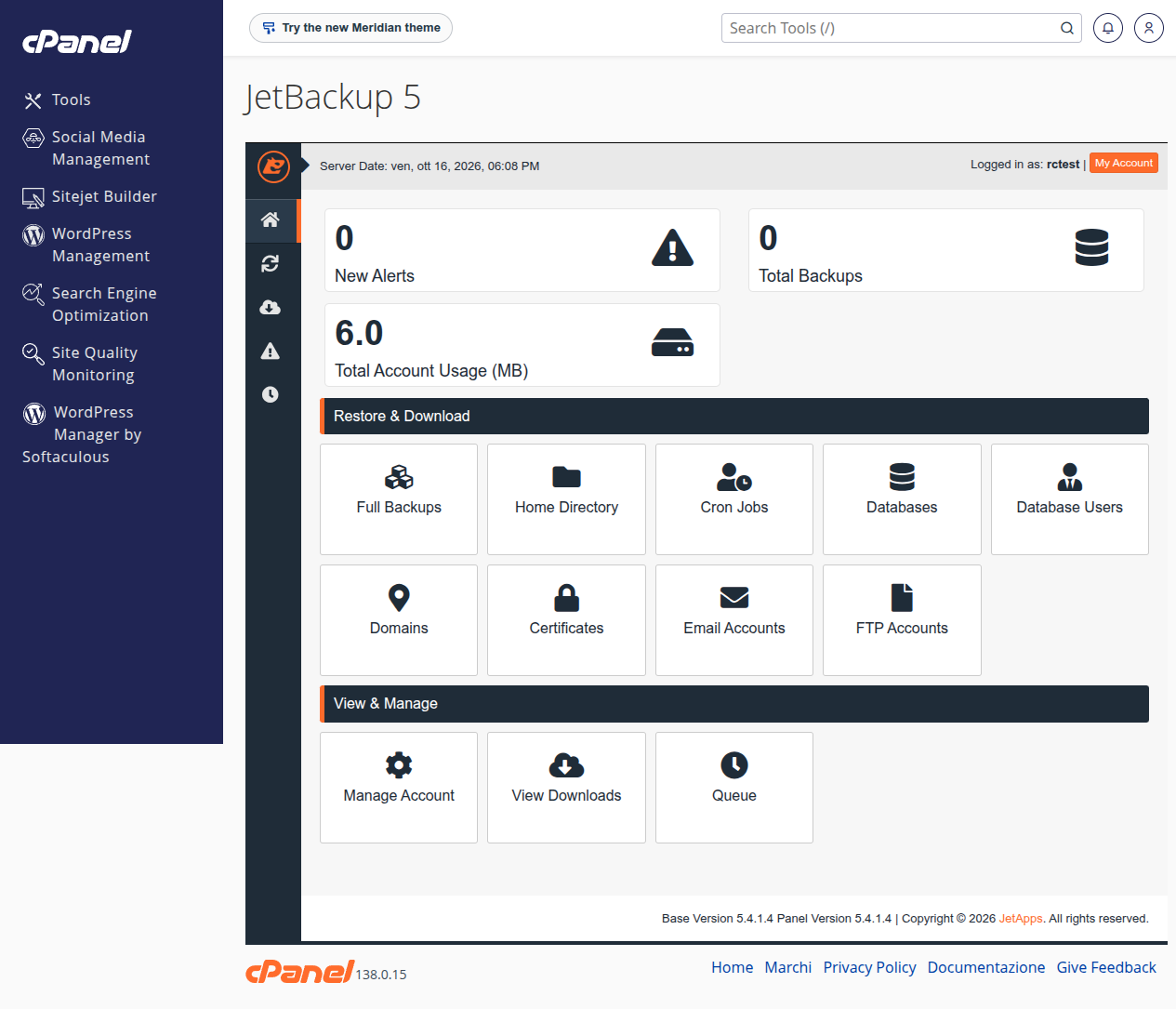Open the user profile icon
This screenshot has height=1009, width=1176.
click(x=1149, y=28)
